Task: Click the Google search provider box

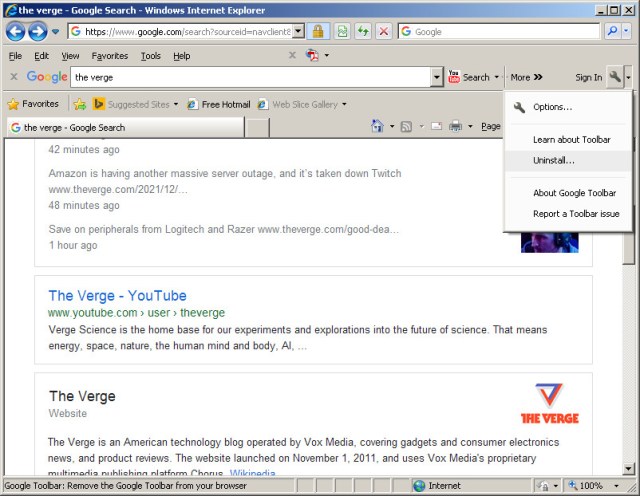Action: coord(499,31)
